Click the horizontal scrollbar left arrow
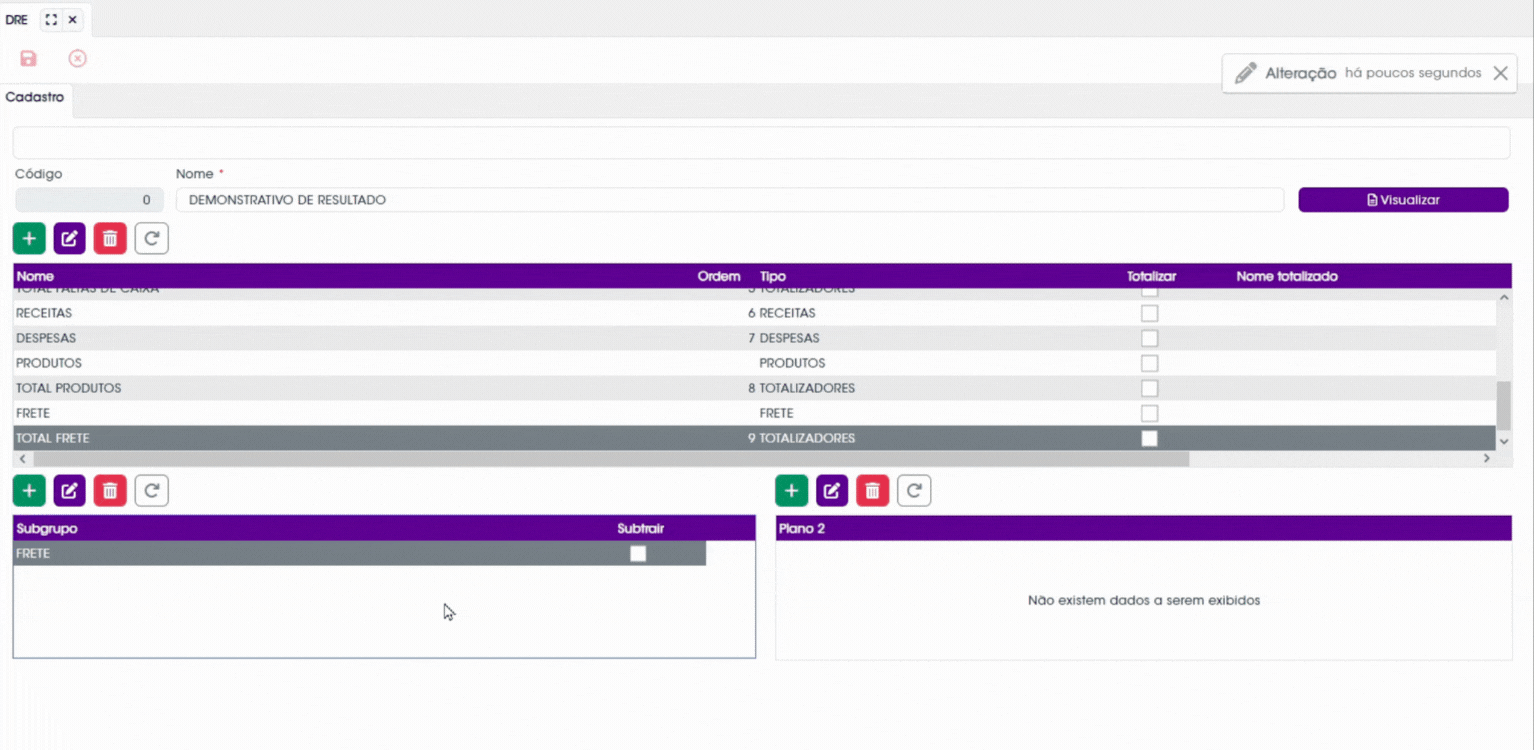The width and height of the screenshot is (1534, 750). tap(22, 458)
